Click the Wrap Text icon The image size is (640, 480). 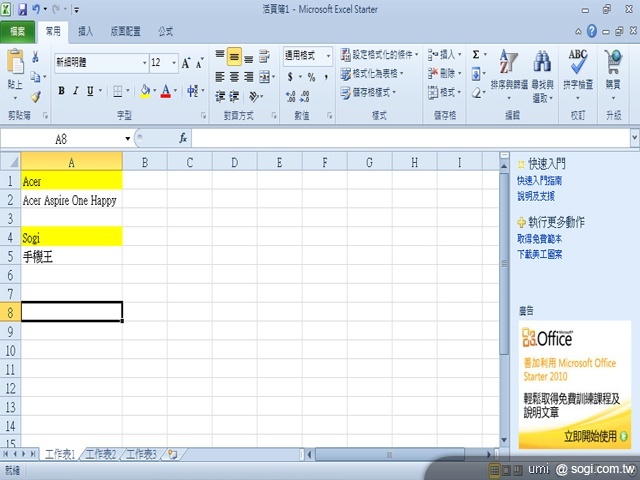click(x=264, y=56)
